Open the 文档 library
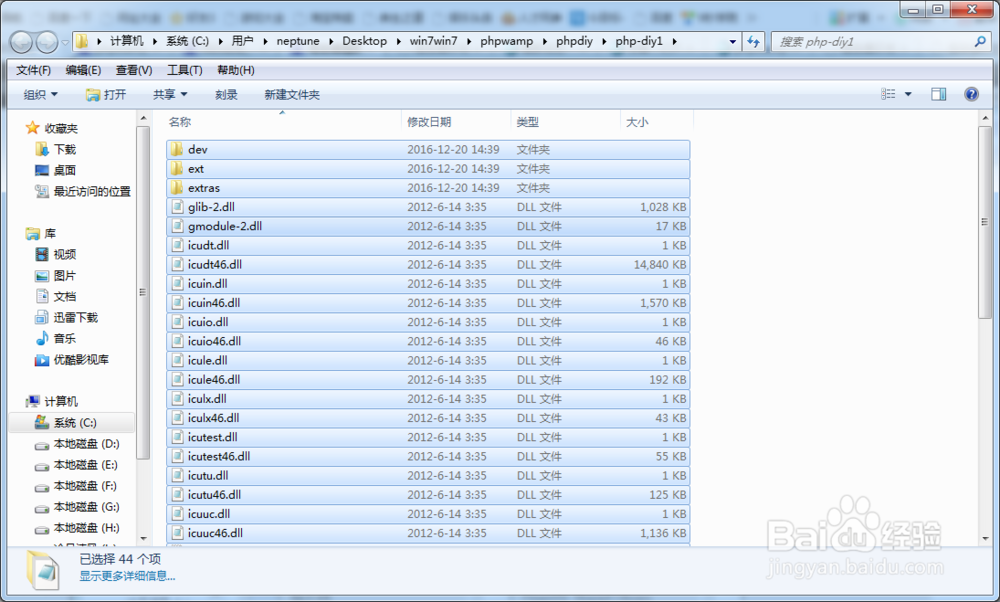 64,297
